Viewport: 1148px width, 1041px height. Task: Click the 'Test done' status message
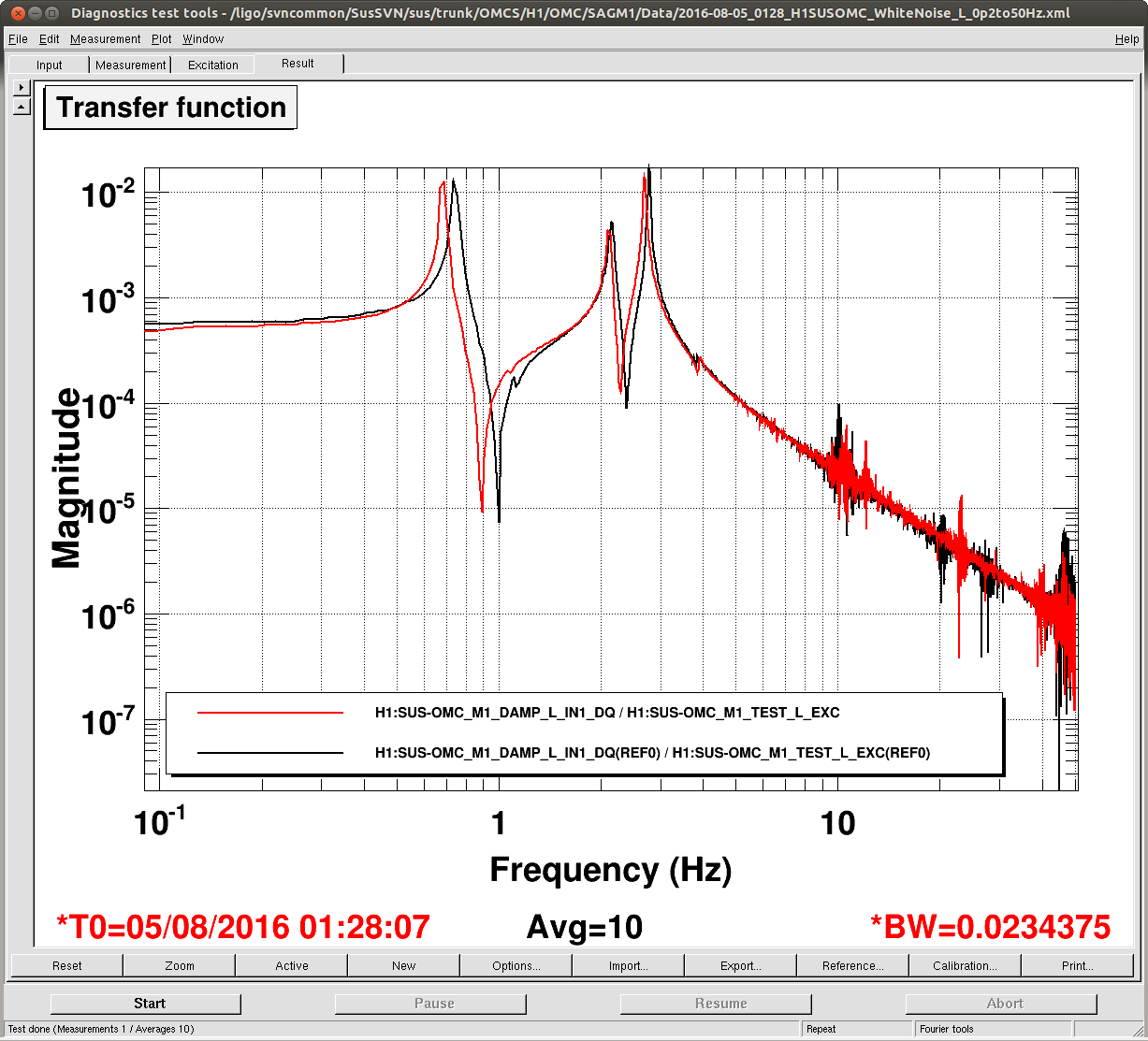click(101, 1029)
